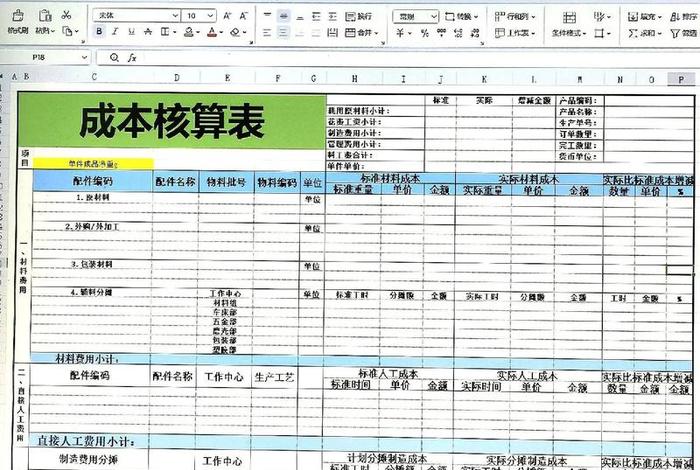Click the increase decimal places icon
The height and width of the screenshot is (470, 700).
(x=458, y=33)
